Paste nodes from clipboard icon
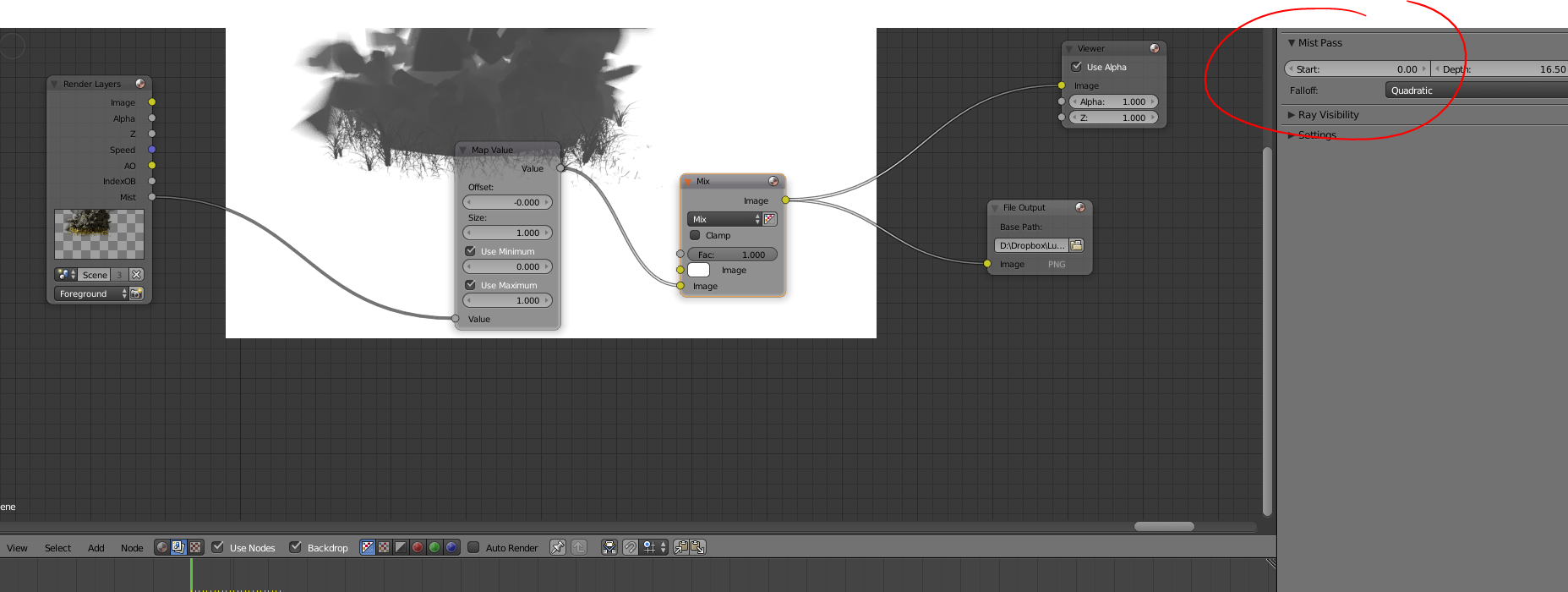The image size is (1568, 592). point(698,547)
